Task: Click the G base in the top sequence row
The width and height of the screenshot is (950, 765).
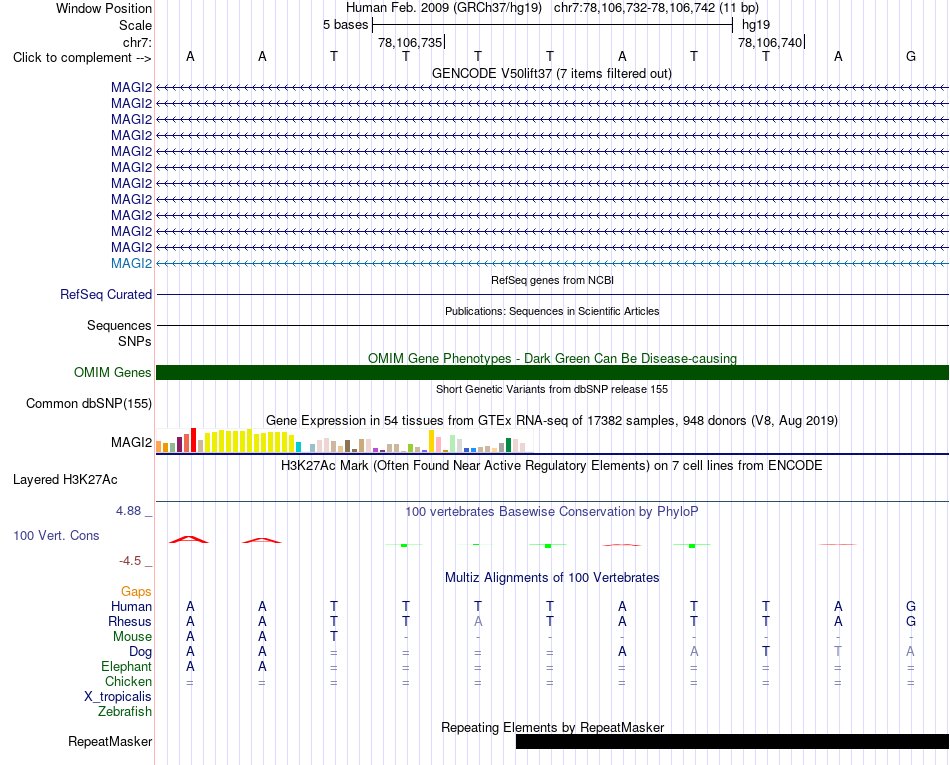Action: [x=911, y=56]
